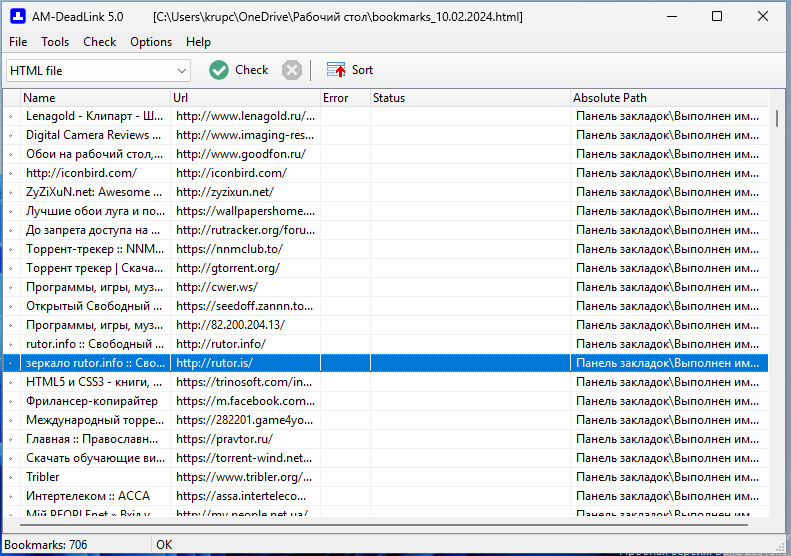
Task: Click the Absolute Path cell of Tribler row
Action: click(x=669, y=477)
